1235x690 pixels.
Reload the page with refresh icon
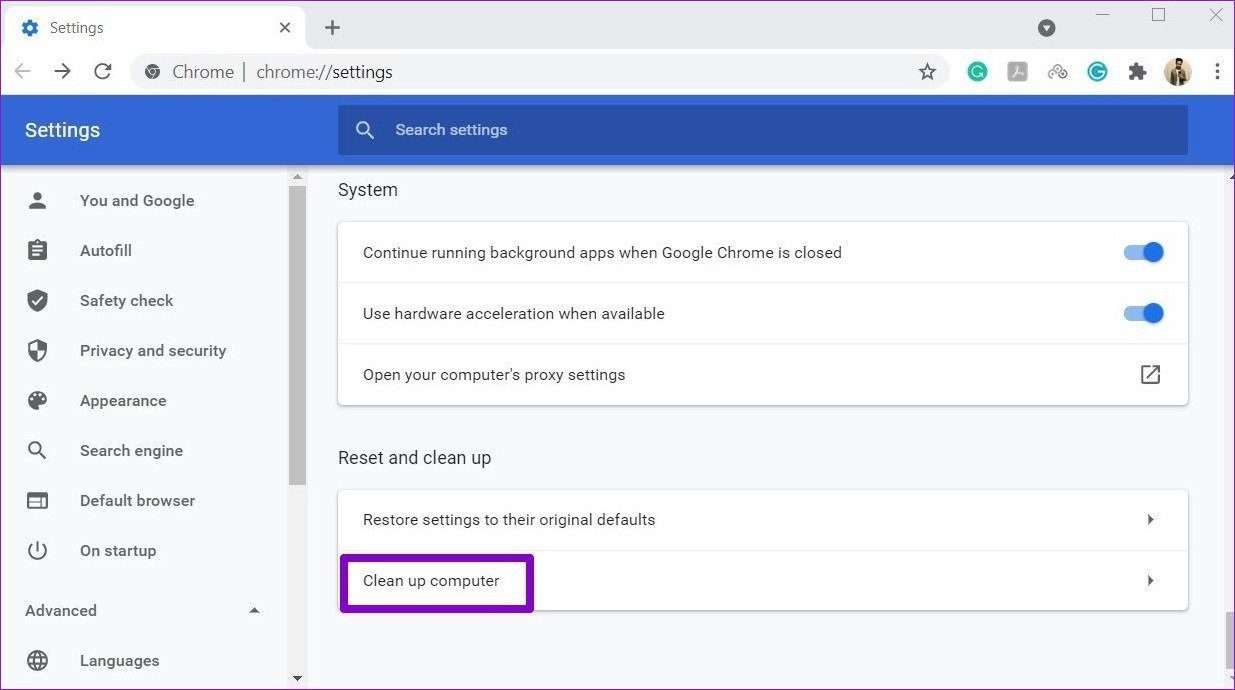[102, 71]
